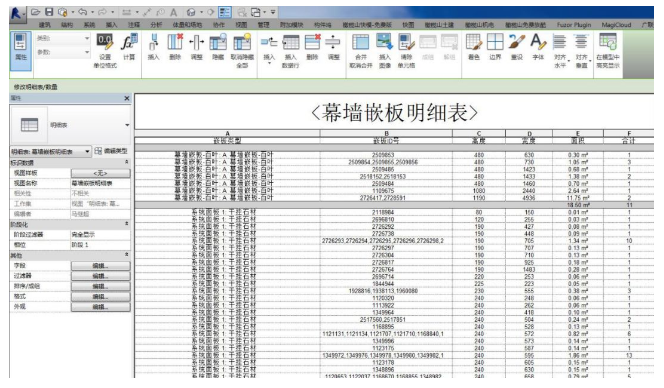The width and height of the screenshot is (664, 388).
Task: Close the Properties palette with X
Action: (x=127, y=98)
